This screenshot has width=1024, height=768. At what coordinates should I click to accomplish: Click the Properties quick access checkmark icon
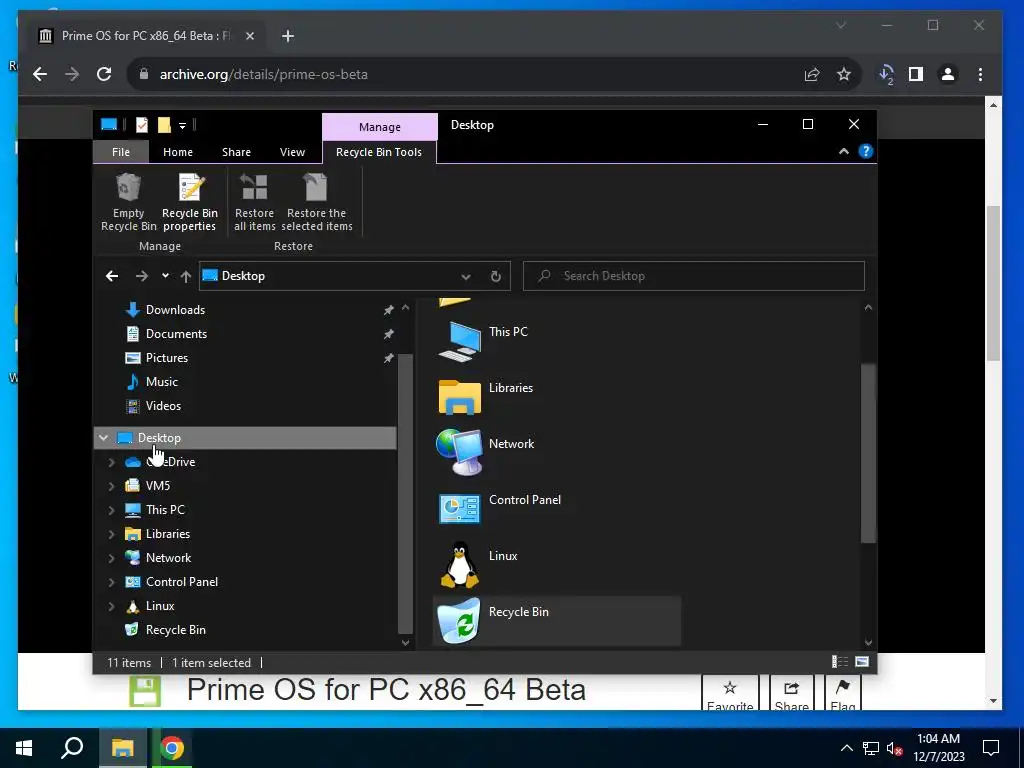[x=142, y=125]
